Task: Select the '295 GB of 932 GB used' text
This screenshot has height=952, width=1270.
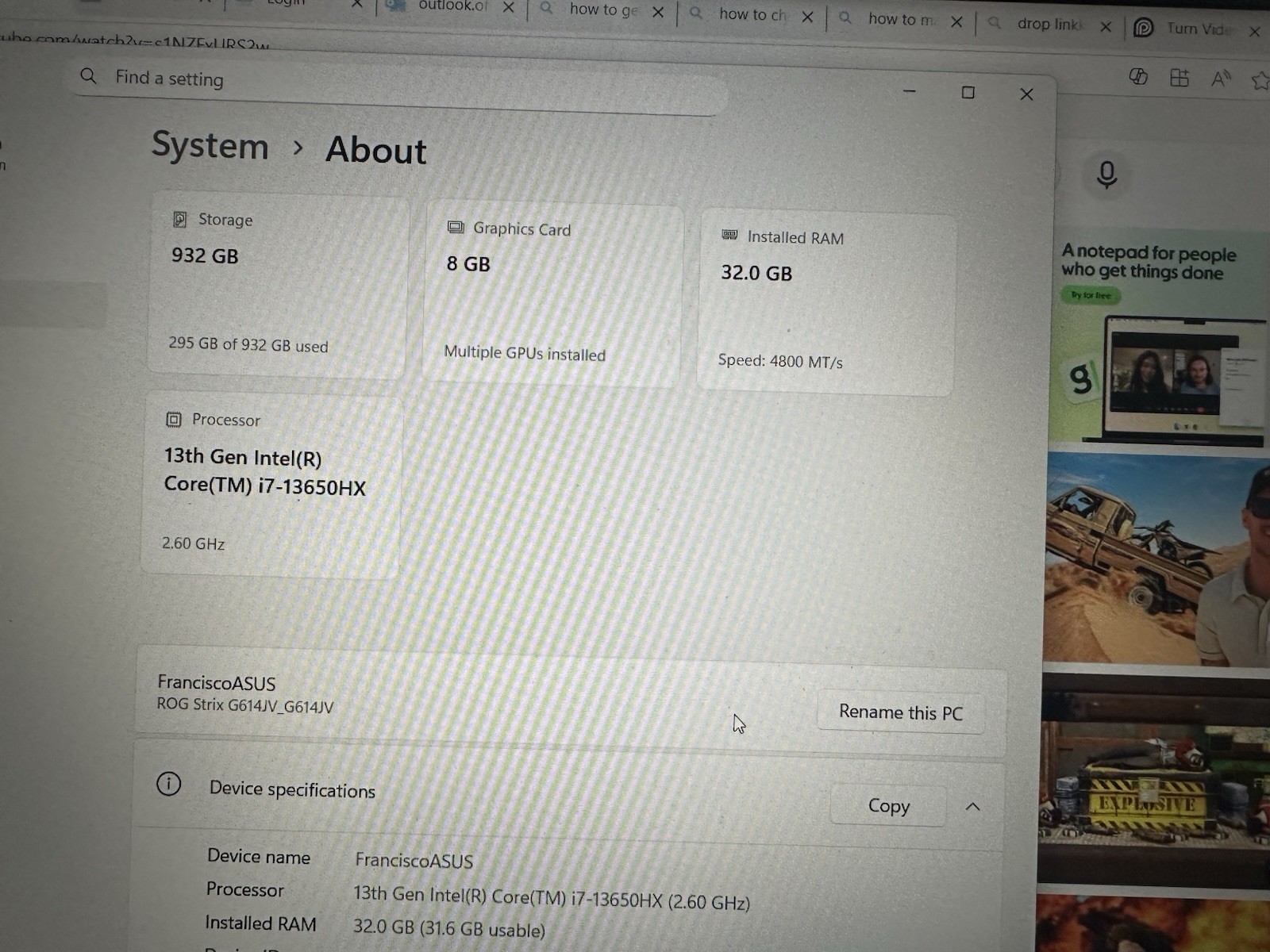Action: tap(248, 345)
